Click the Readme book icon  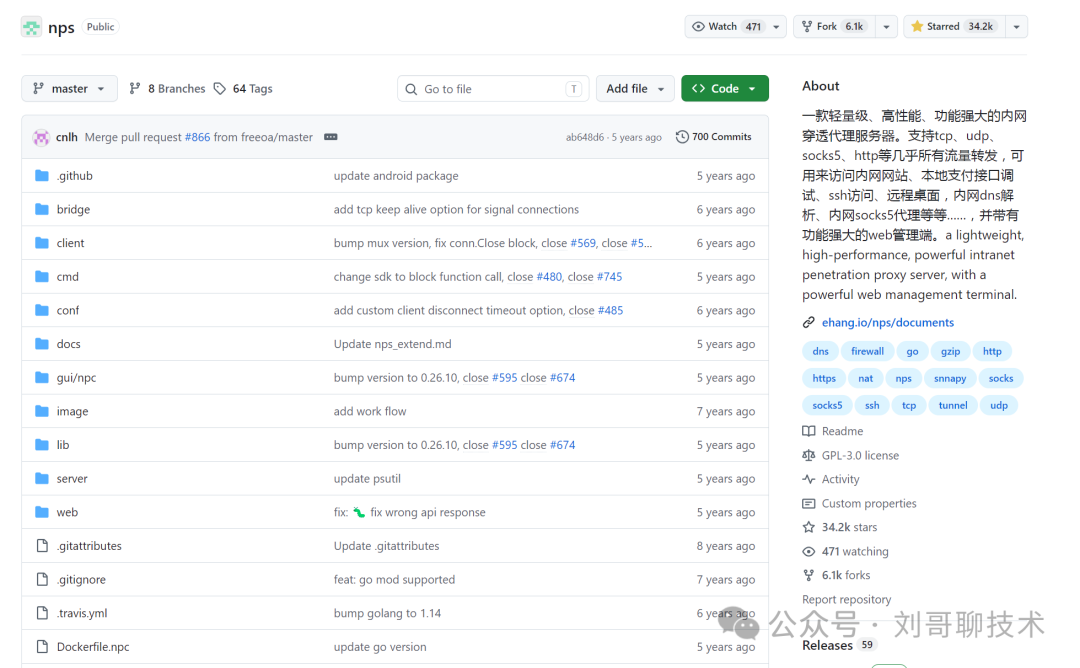pos(809,431)
